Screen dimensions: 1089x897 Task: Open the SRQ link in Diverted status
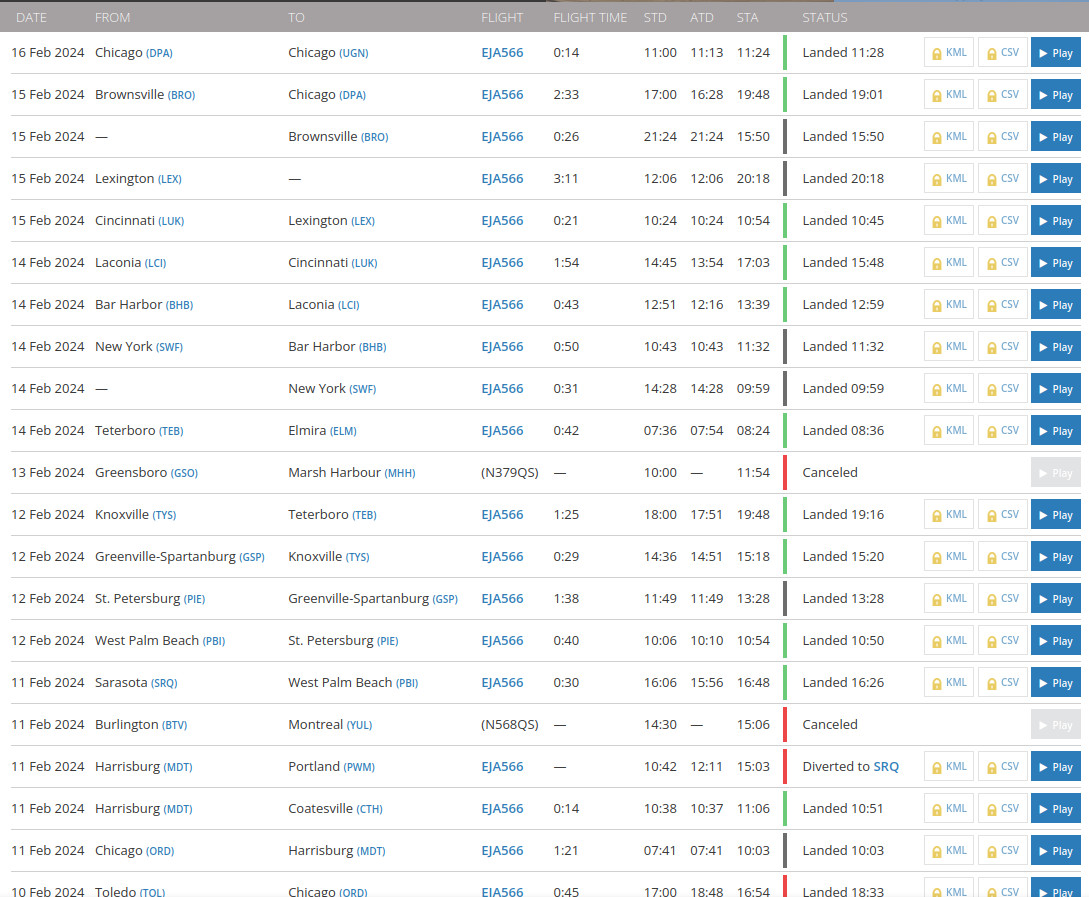point(886,767)
